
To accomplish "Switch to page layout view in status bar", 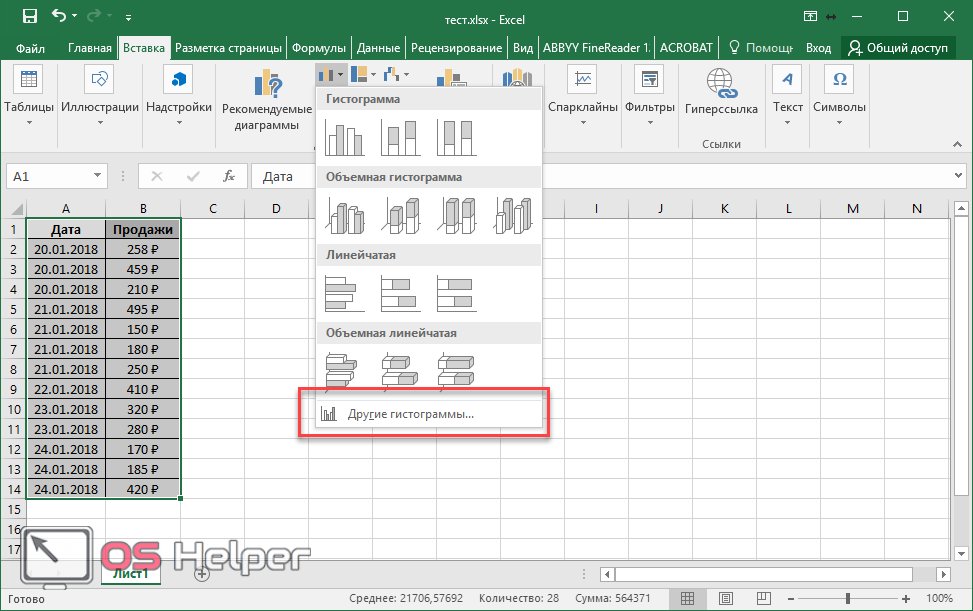I will [726, 598].
